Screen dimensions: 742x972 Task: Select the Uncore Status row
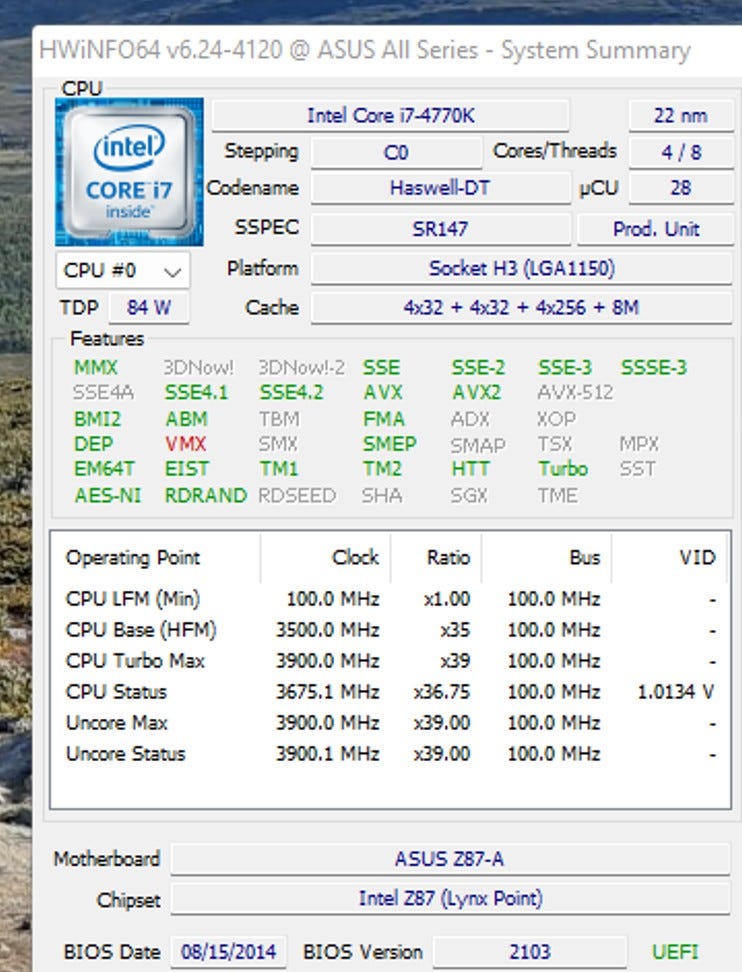[x=390, y=754]
